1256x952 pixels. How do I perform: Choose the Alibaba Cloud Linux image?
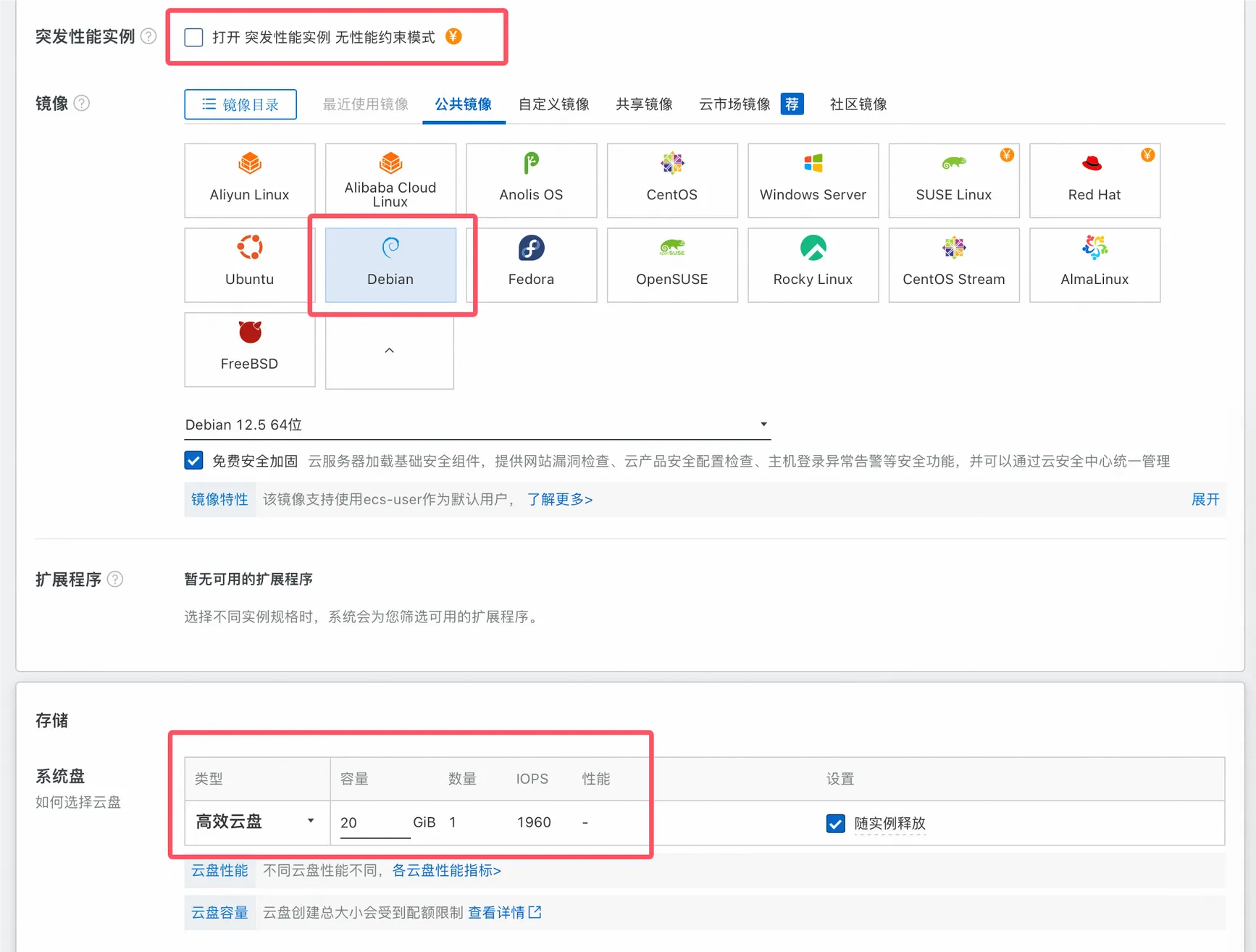(x=390, y=180)
